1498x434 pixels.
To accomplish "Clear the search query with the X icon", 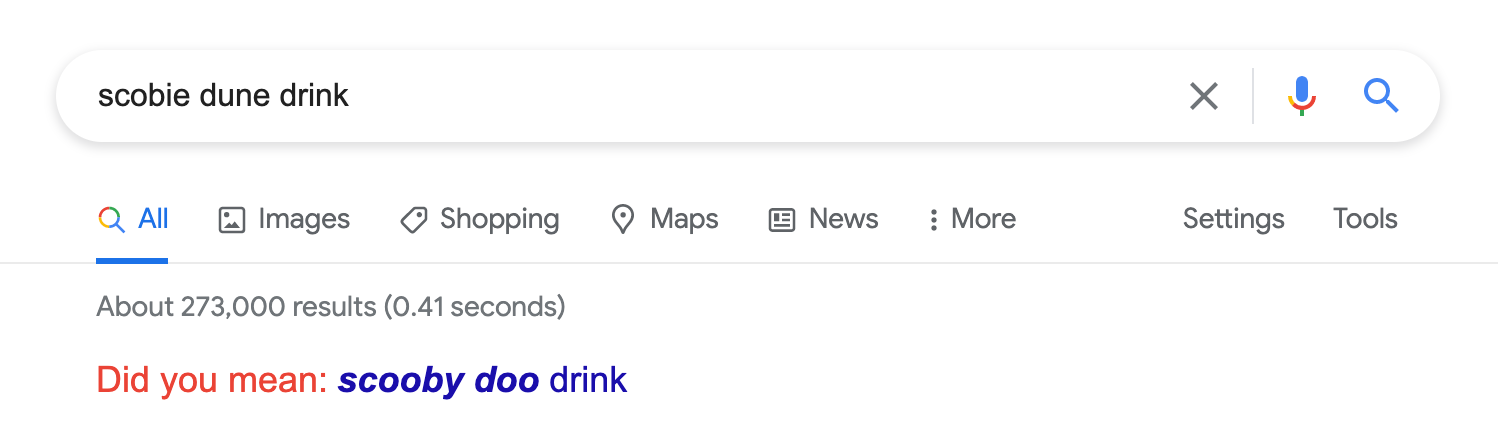I will click(x=1204, y=96).
